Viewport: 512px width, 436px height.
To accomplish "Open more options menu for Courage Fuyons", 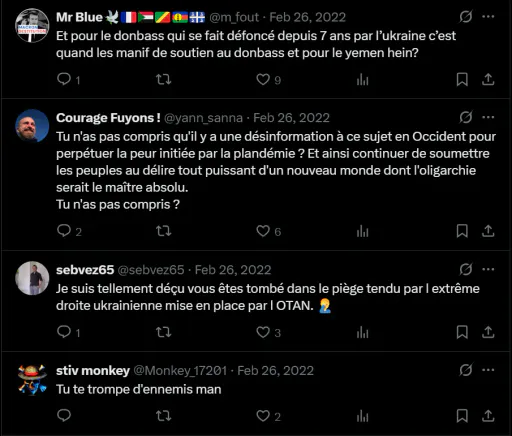I will point(488,117).
